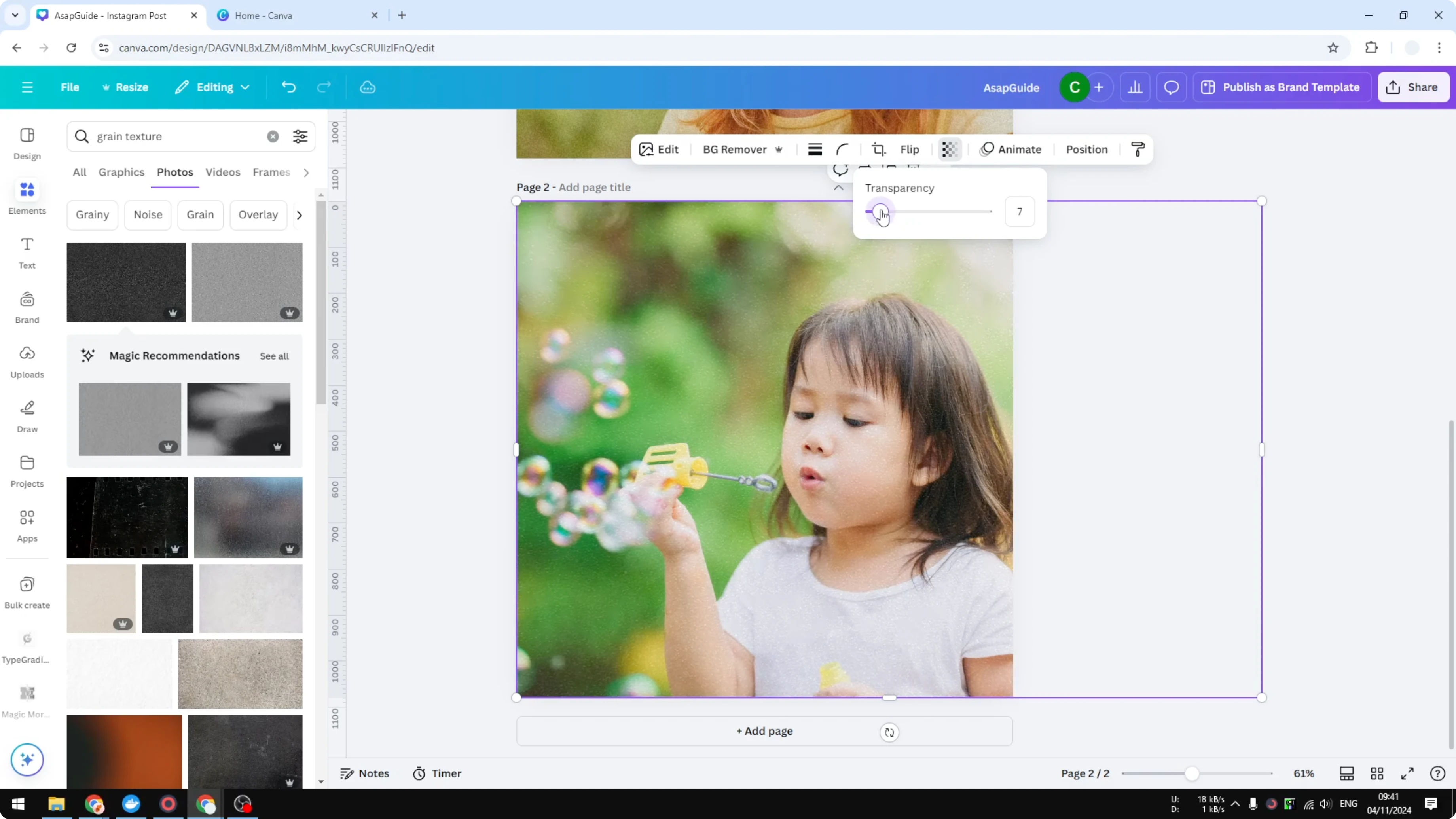Image resolution: width=1456 pixels, height=819 pixels.
Task: Open the Copy style paint roller tool
Action: (1138, 149)
